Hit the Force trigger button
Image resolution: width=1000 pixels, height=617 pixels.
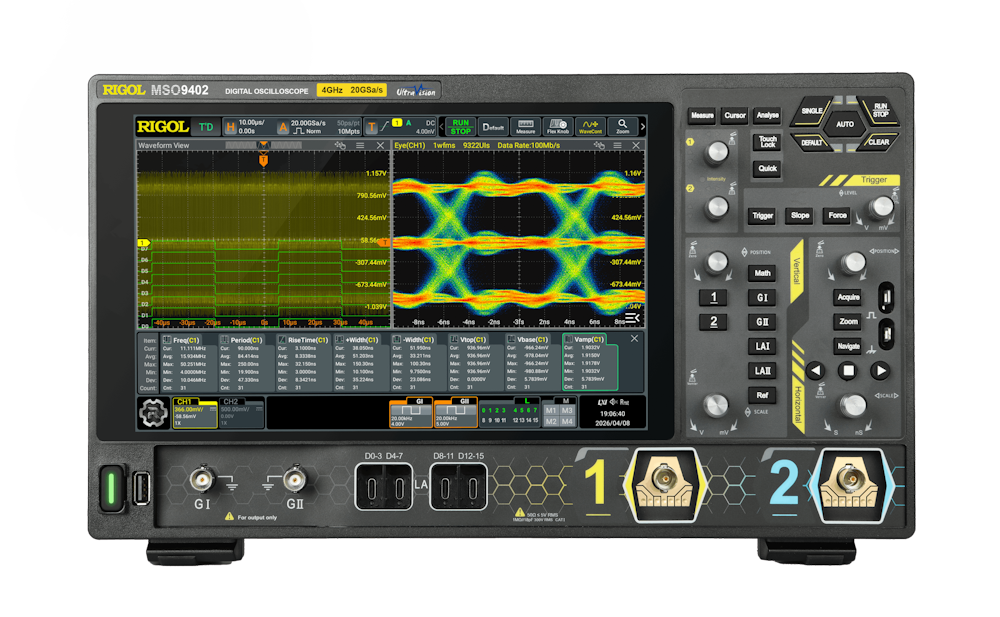pyautogui.click(x=837, y=216)
